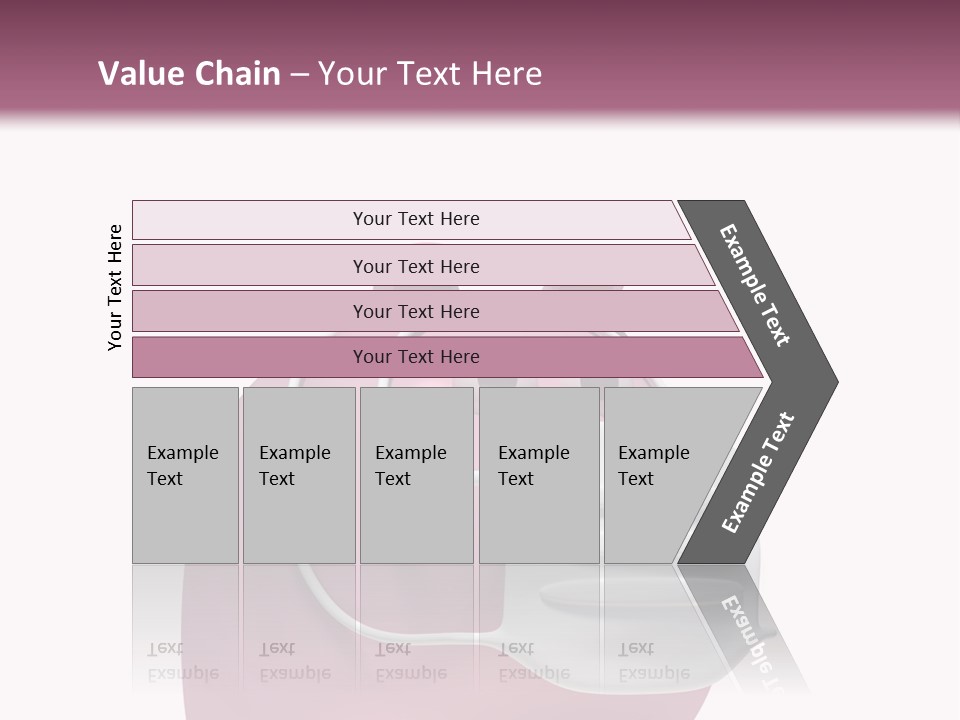This screenshot has height=720, width=960.
Task: Select the second Your Text Here bar
Action: point(415,266)
